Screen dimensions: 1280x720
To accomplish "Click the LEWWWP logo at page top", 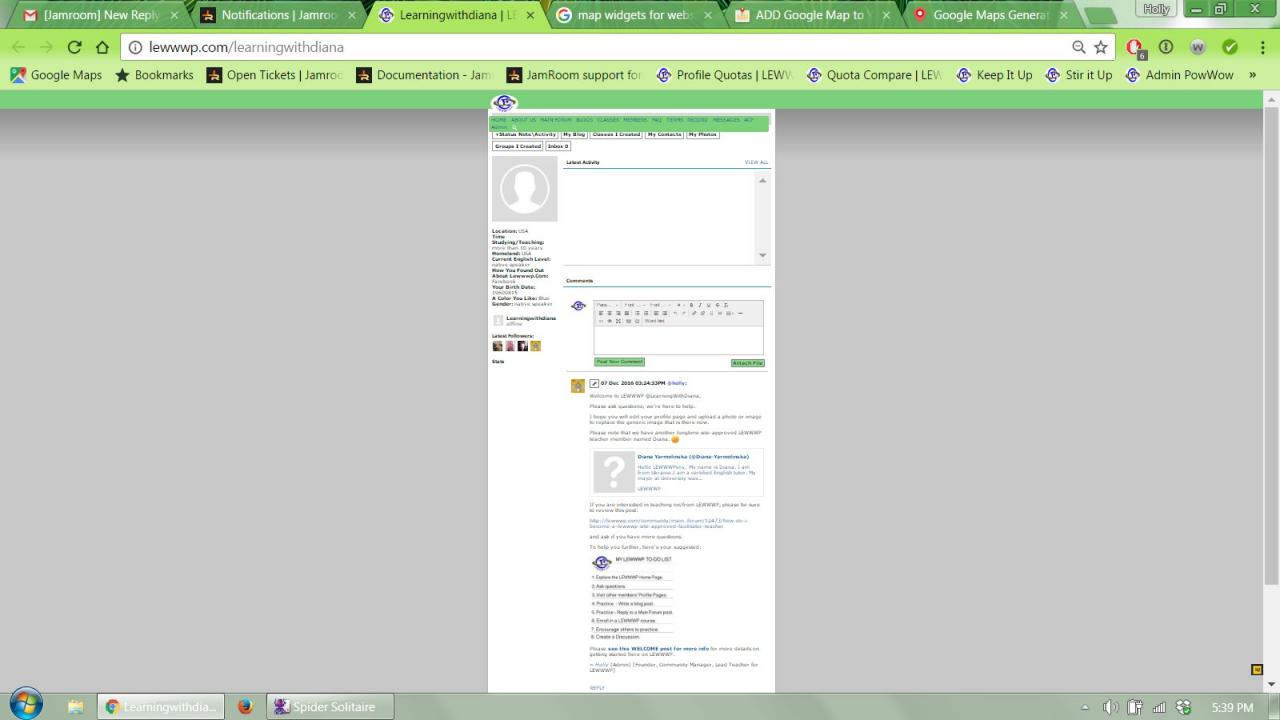I will (x=505, y=103).
